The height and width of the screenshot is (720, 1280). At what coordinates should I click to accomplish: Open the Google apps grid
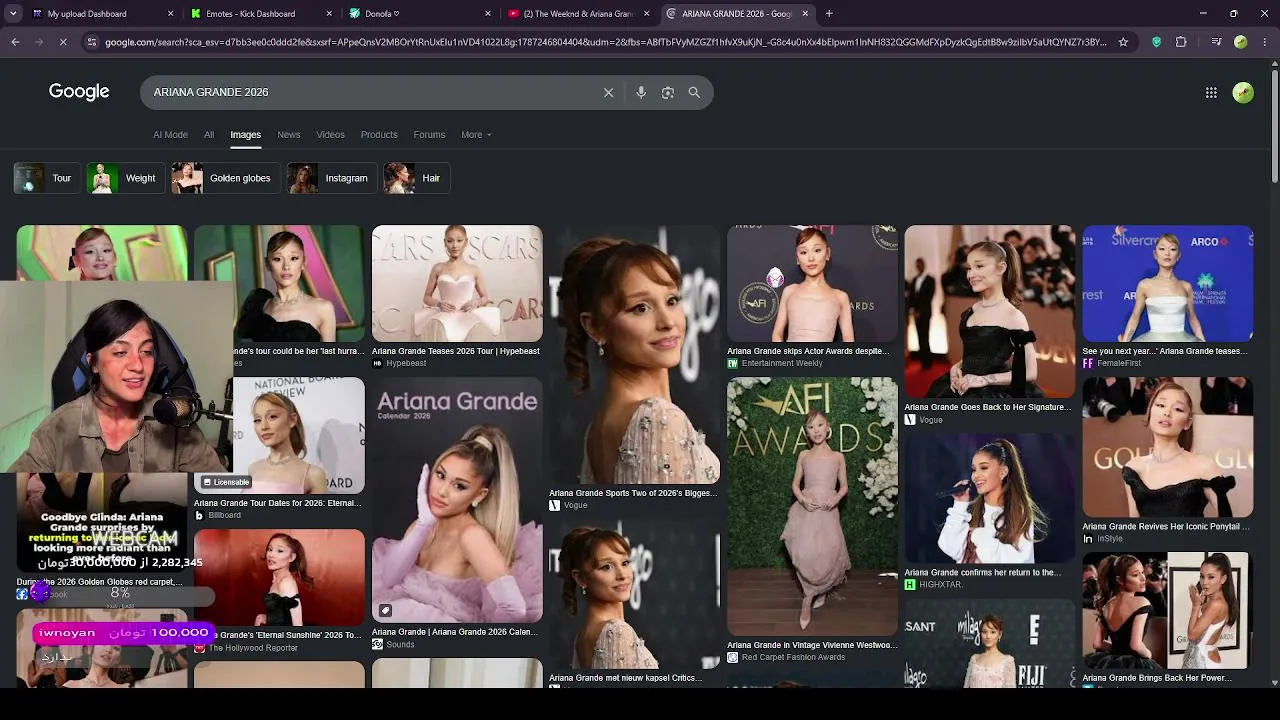pyautogui.click(x=1211, y=92)
